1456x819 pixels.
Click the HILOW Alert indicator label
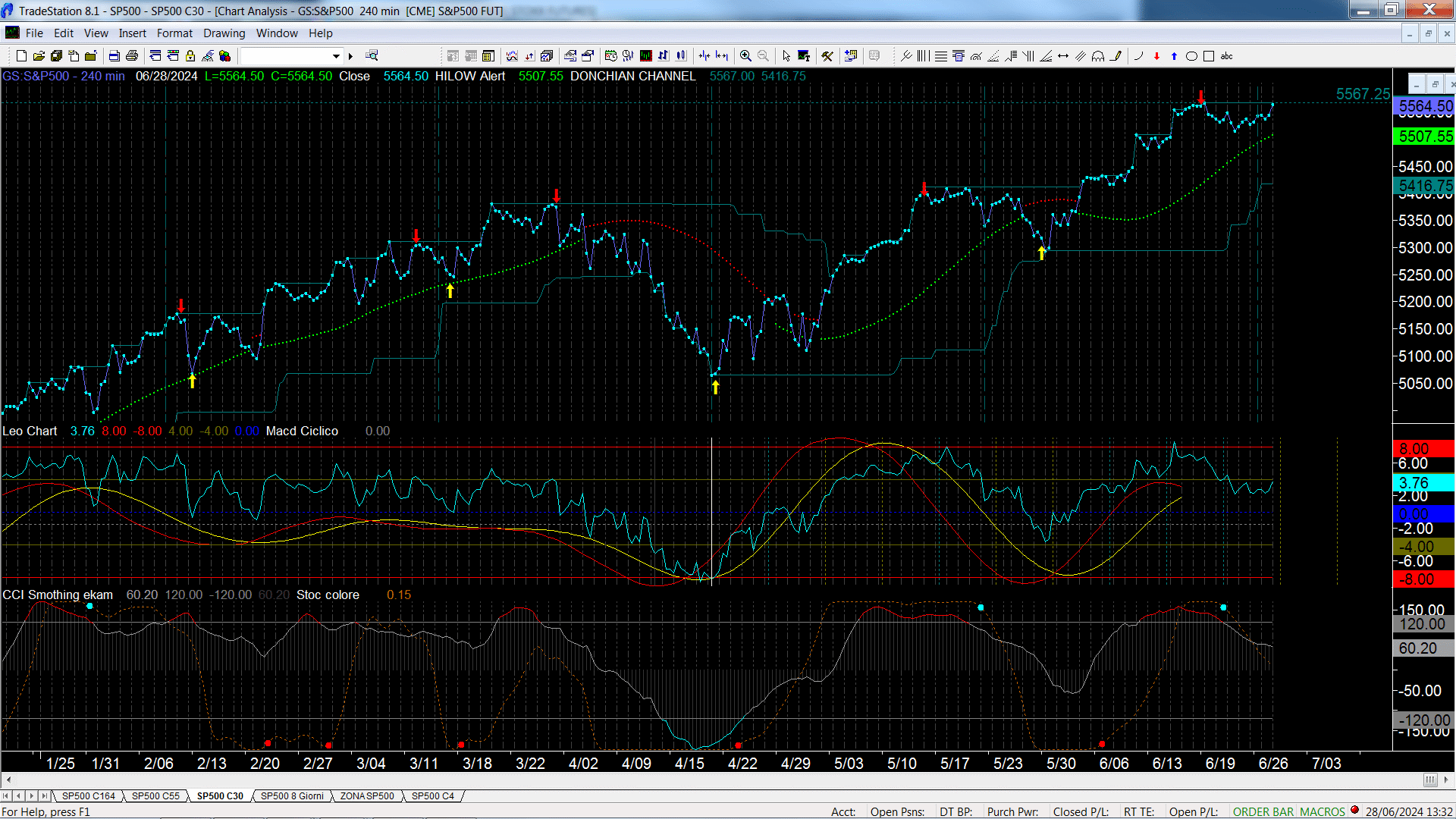[x=470, y=76]
